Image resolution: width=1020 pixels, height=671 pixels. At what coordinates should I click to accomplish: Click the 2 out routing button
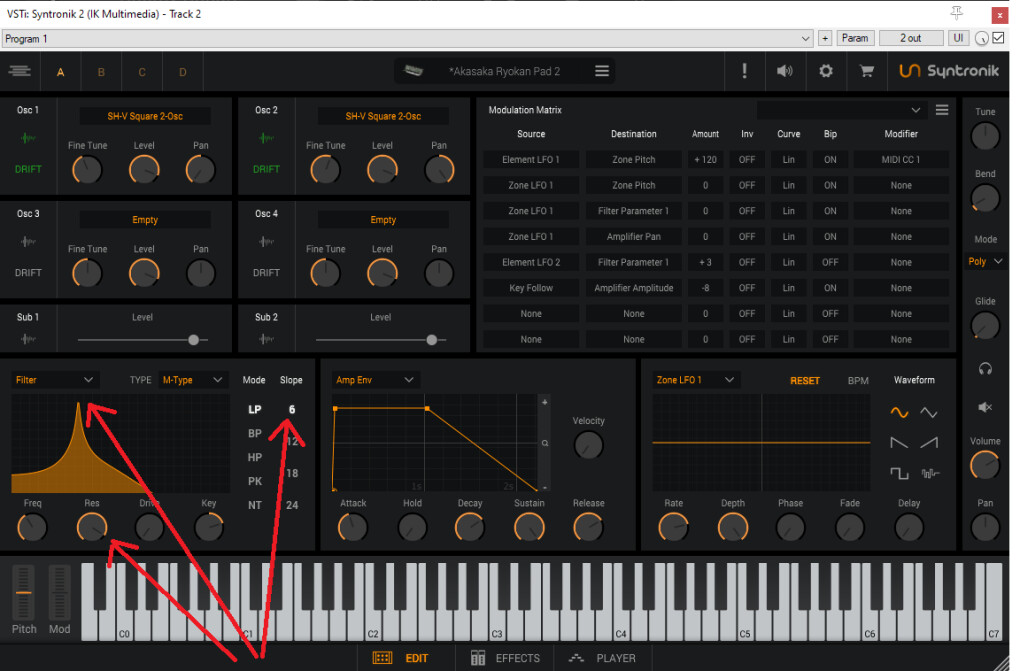click(910, 38)
